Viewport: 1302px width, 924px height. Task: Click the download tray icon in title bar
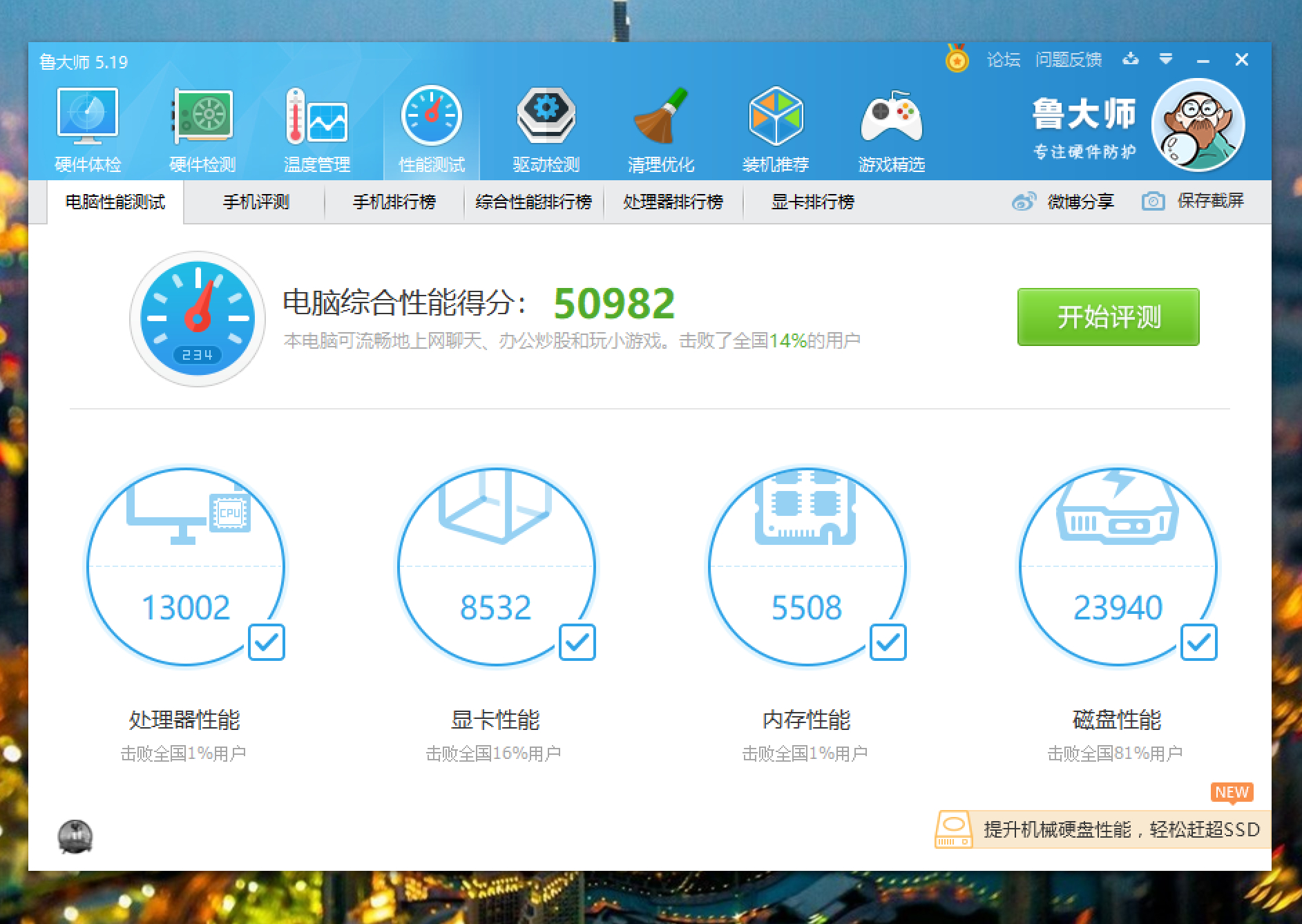pyautogui.click(x=1131, y=59)
